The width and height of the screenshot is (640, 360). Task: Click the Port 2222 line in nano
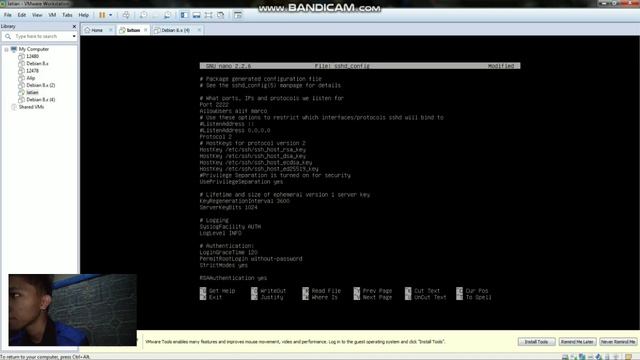tap(214, 105)
